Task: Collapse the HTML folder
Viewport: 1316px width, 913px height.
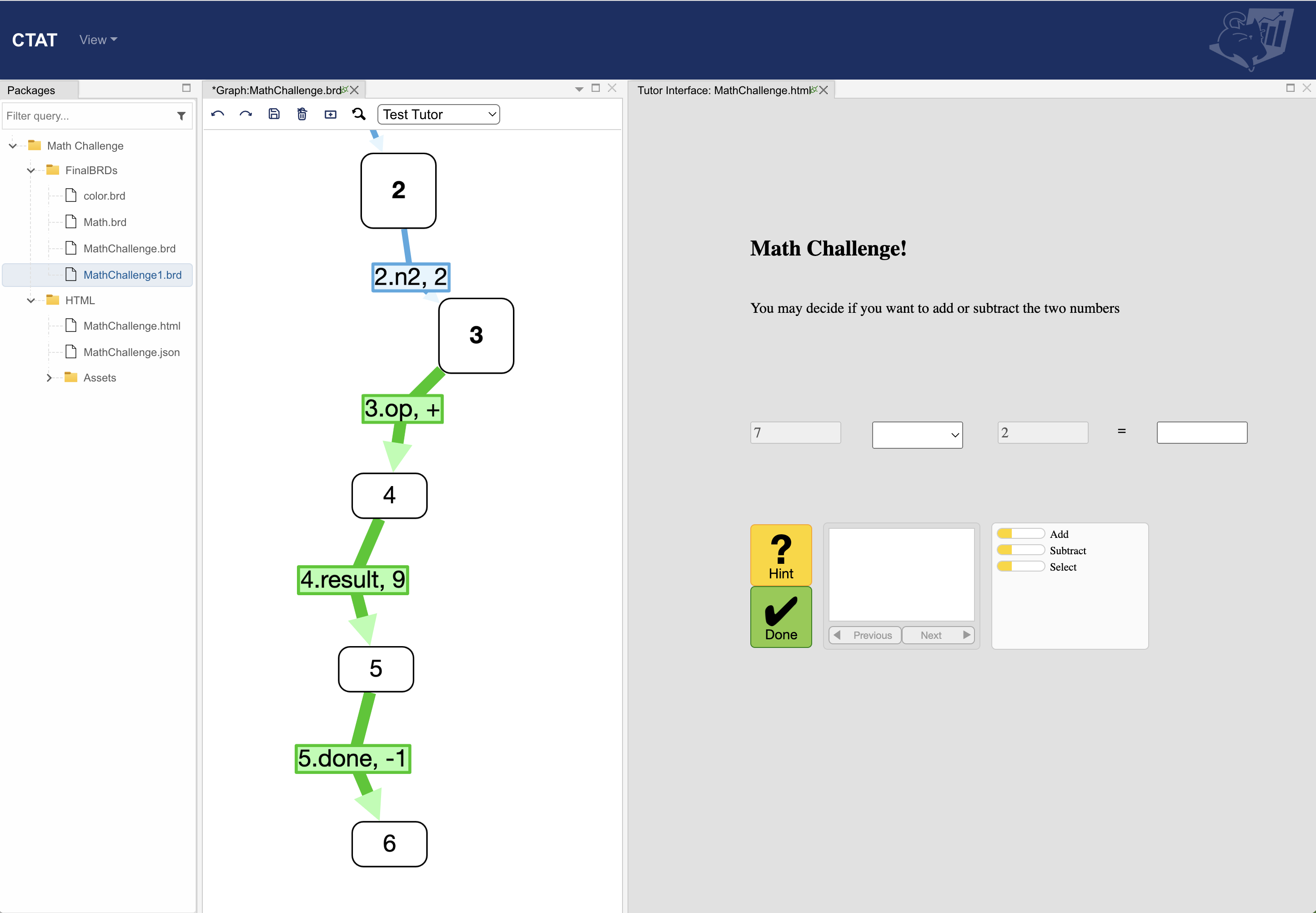Action: [x=31, y=301]
